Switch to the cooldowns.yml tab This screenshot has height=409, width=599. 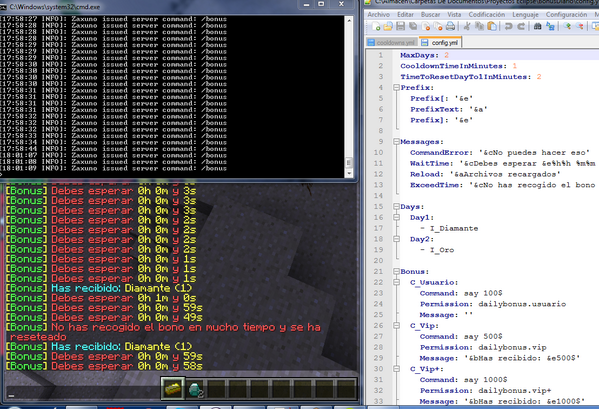click(x=392, y=42)
